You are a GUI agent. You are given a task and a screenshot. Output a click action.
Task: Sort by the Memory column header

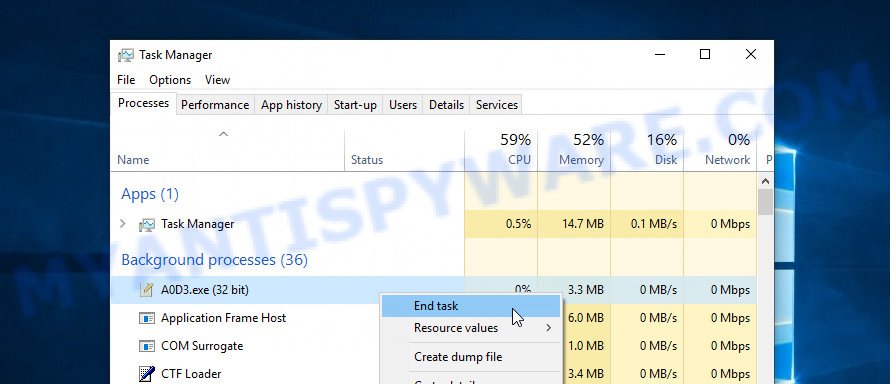pyautogui.click(x=574, y=151)
